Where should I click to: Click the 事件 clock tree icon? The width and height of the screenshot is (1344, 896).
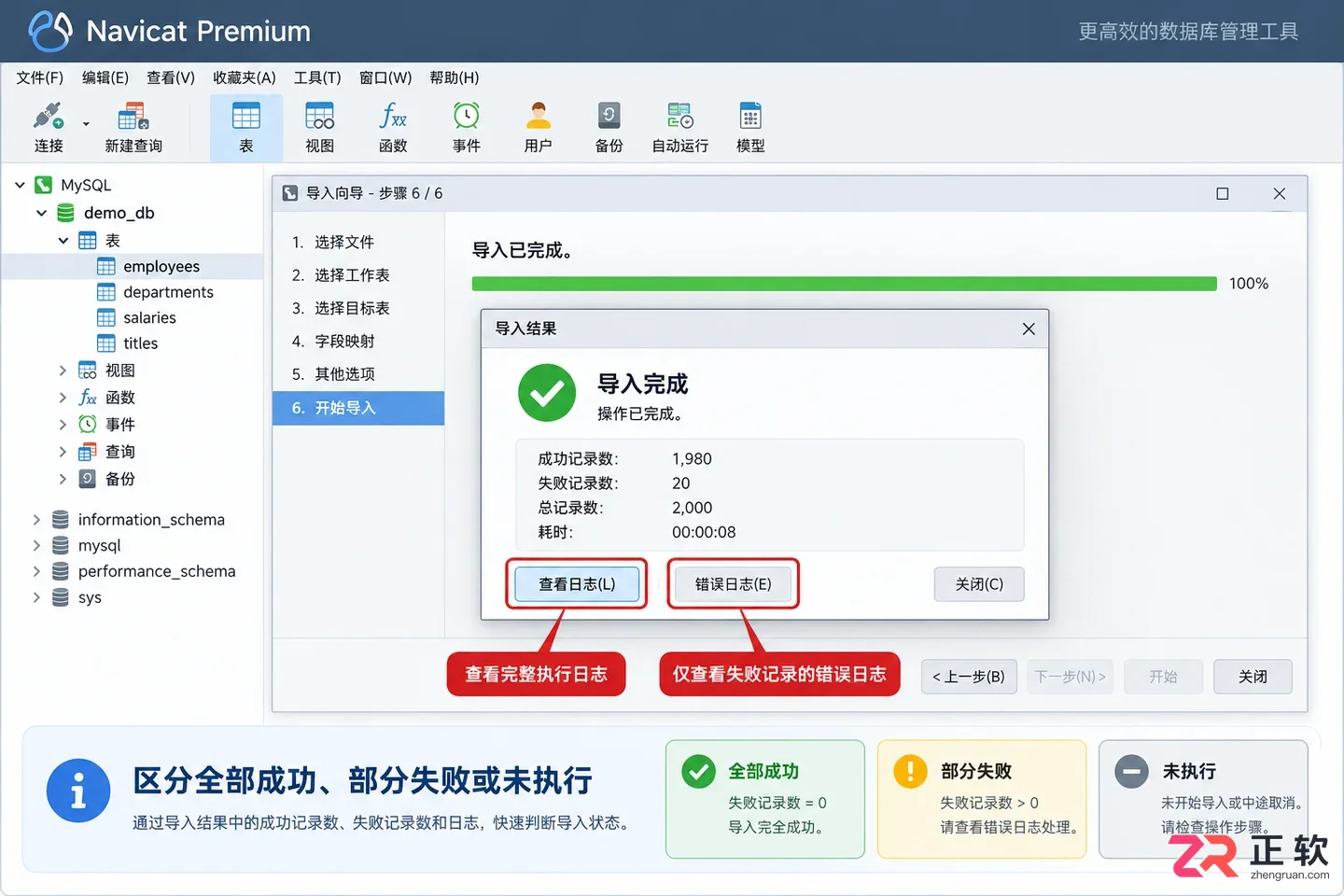pos(87,425)
